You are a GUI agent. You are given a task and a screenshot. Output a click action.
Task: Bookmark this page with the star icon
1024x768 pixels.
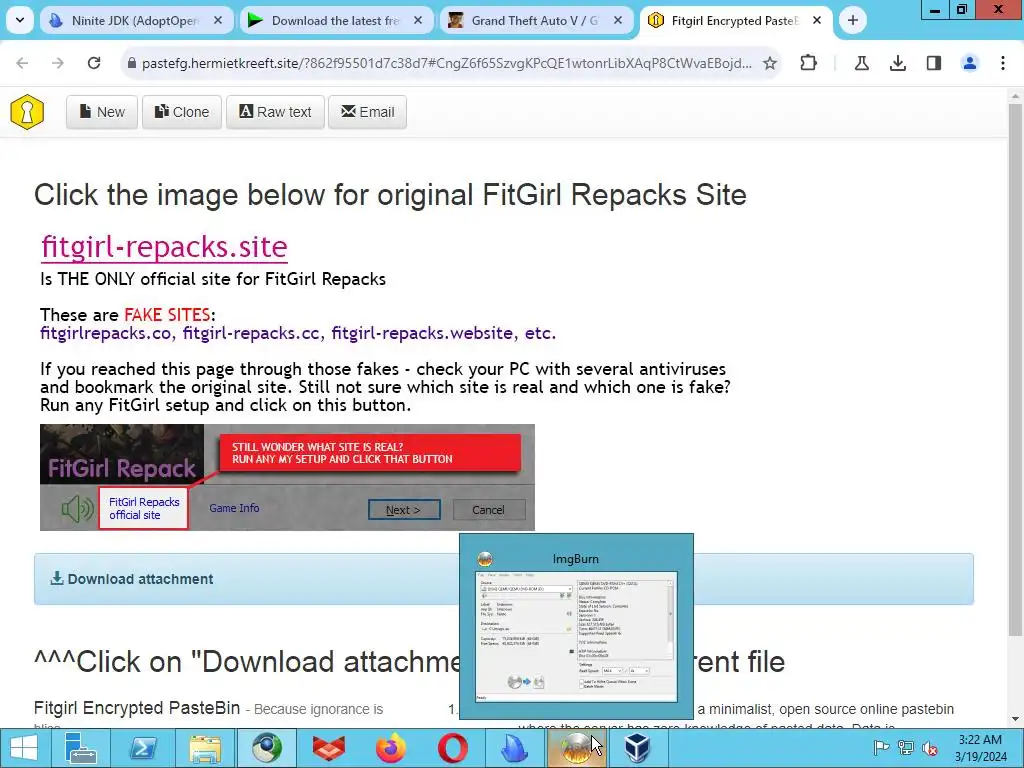click(x=770, y=63)
